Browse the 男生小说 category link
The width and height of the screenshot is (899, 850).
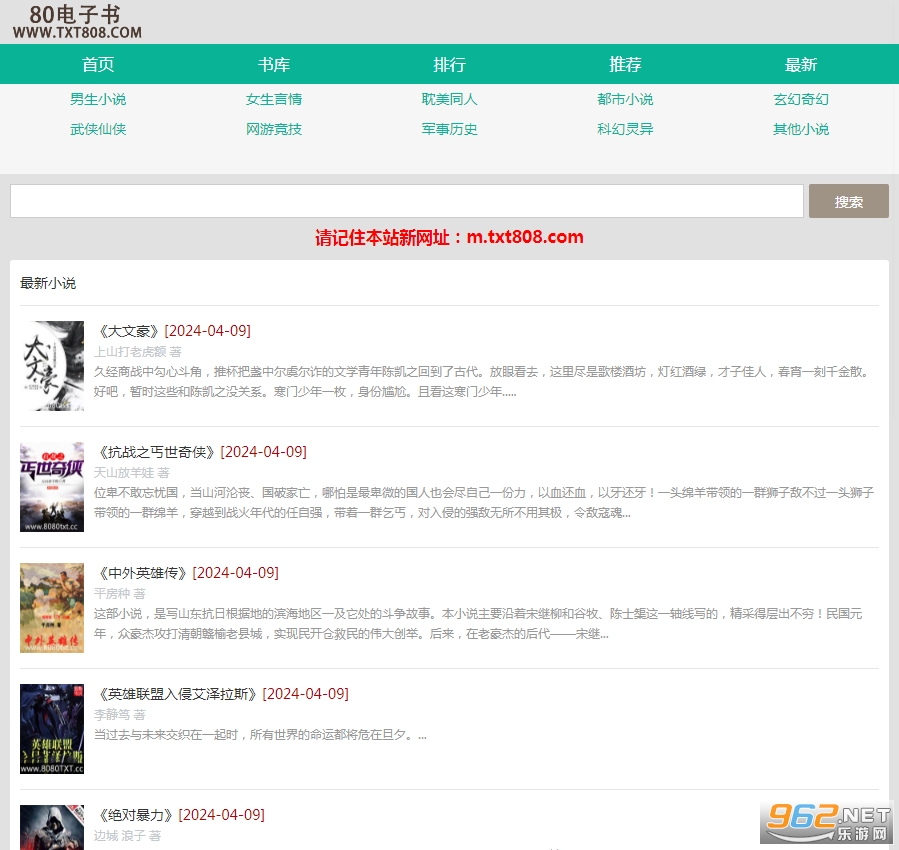(98, 99)
